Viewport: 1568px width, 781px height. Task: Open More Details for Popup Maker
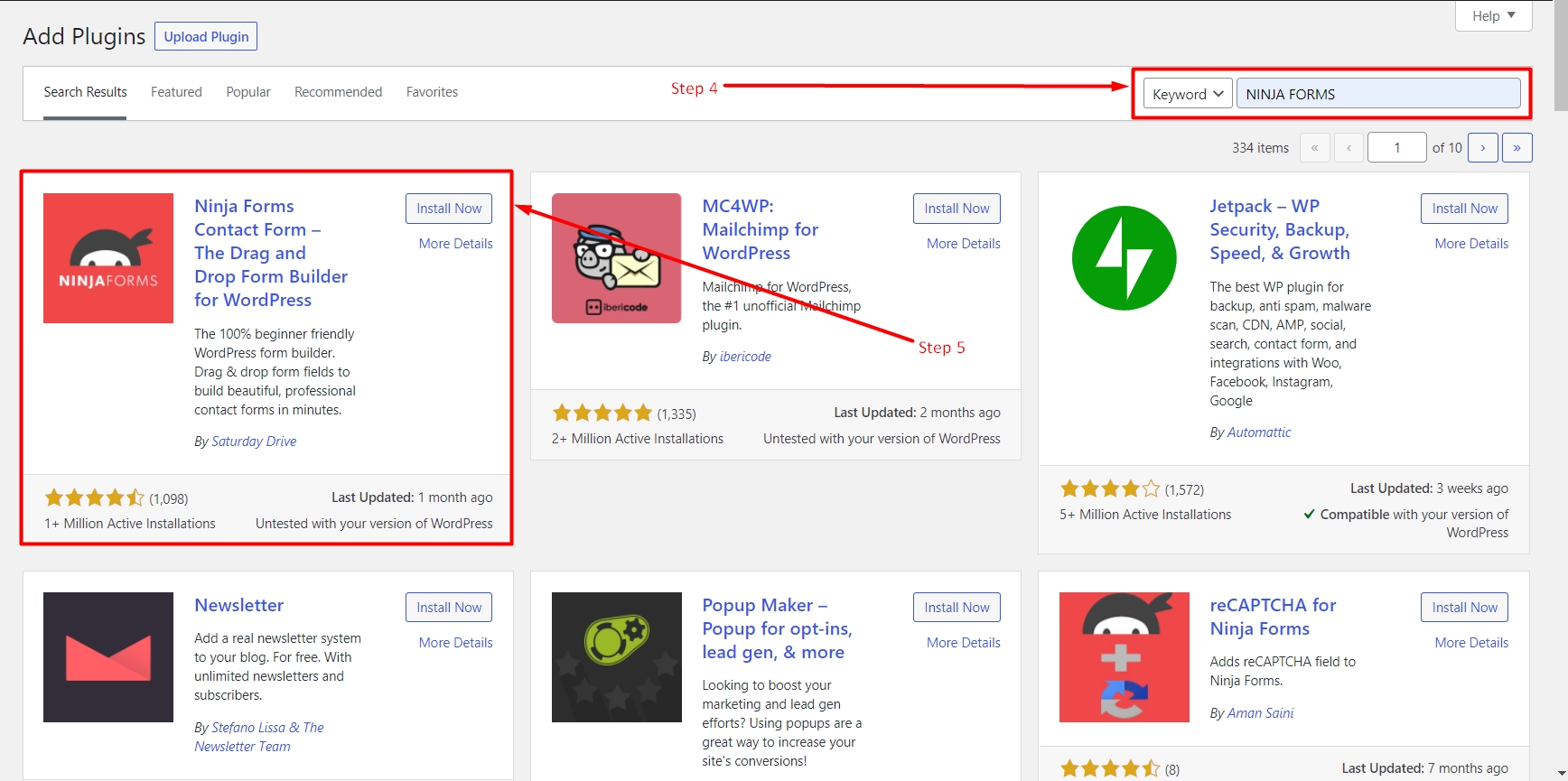[x=964, y=643]
